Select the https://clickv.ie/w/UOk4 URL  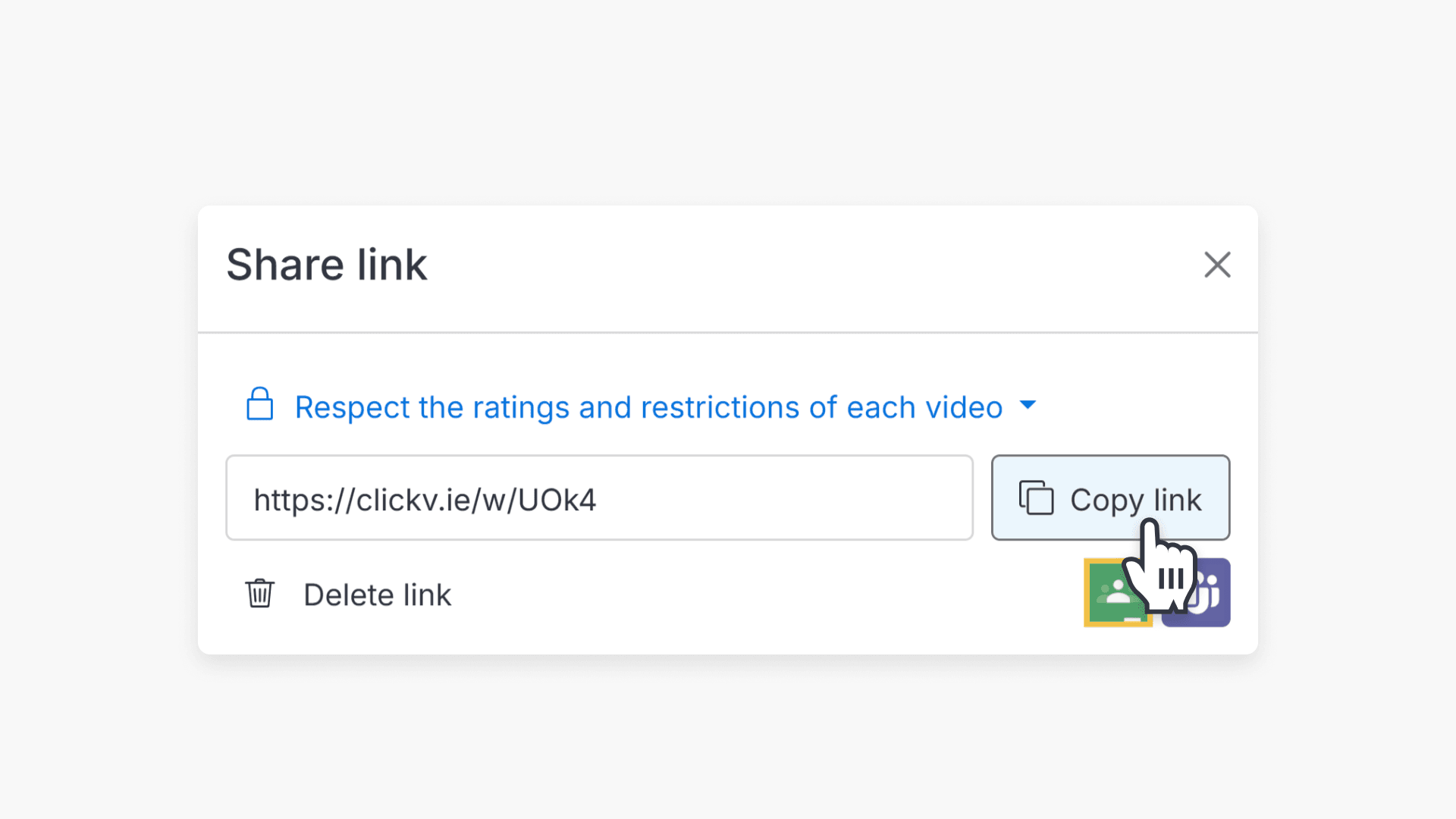(425, 498)
